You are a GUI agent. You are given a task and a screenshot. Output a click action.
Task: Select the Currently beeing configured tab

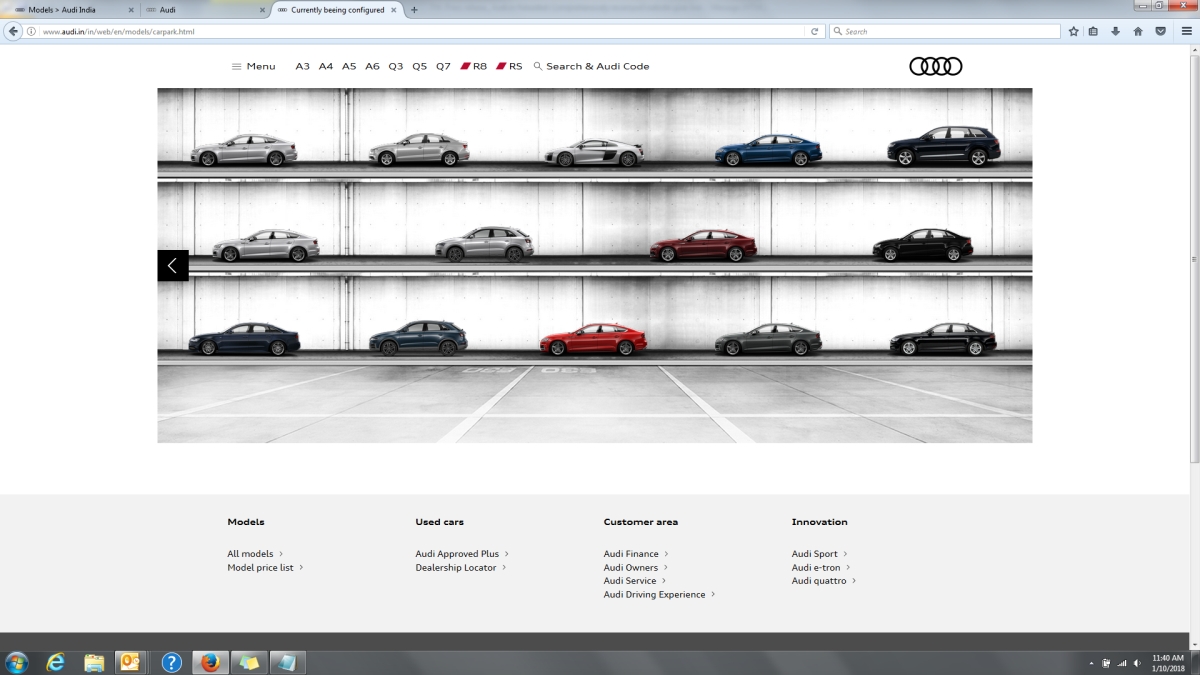[337, 10]
